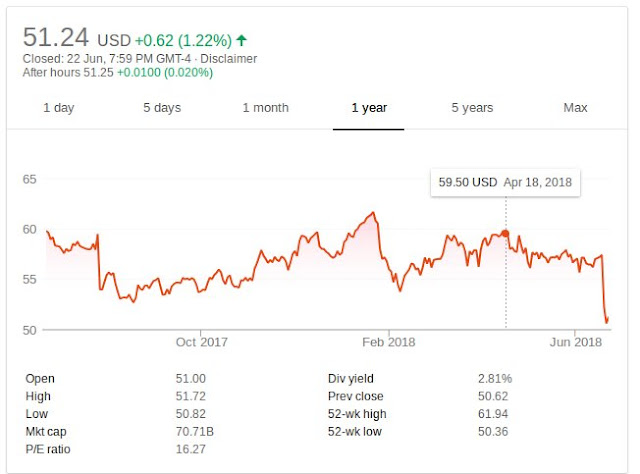Viewport: 640px width, 474px height.
Task: Click the 52-wk high value 61.94
Action: click(493, 413)
